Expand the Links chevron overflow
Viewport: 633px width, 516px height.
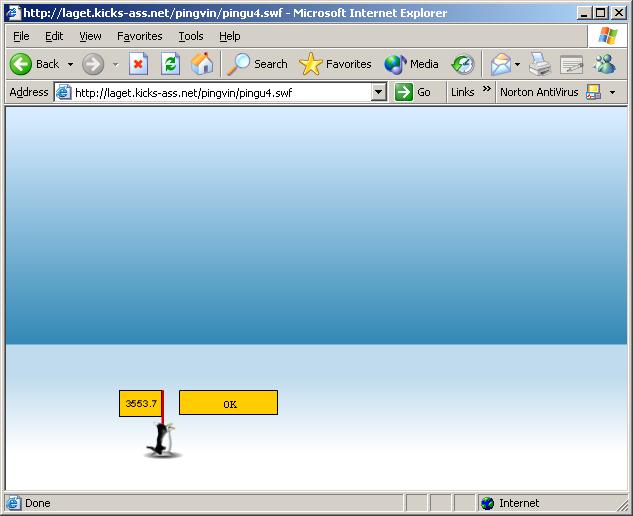(x=487, y=88)
